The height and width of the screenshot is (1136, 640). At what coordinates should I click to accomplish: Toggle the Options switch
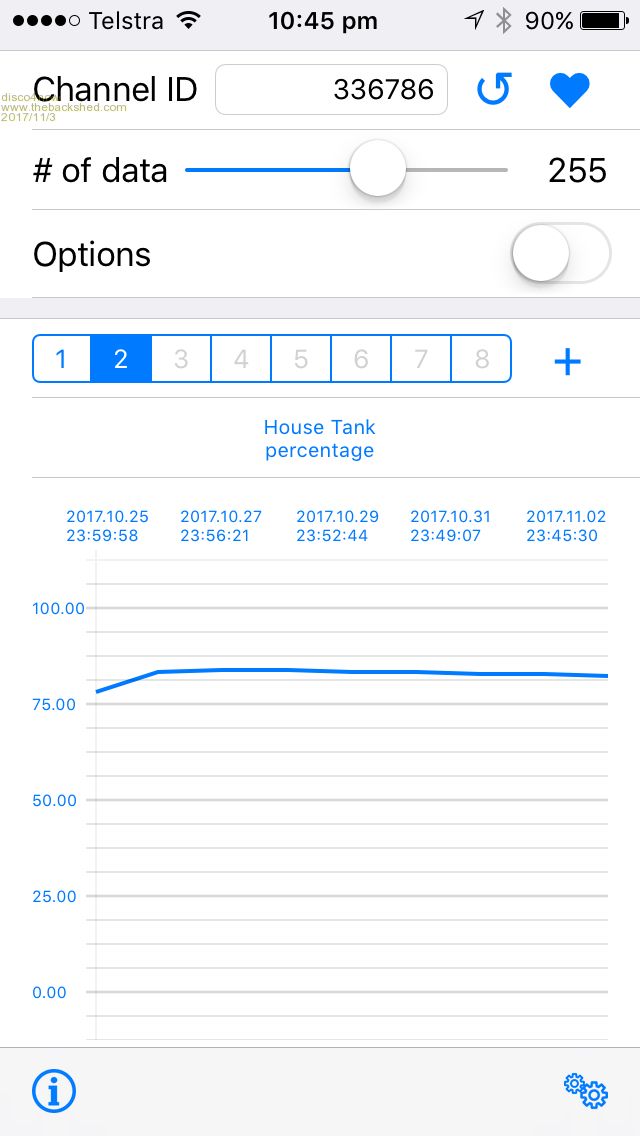click(560, 254)
